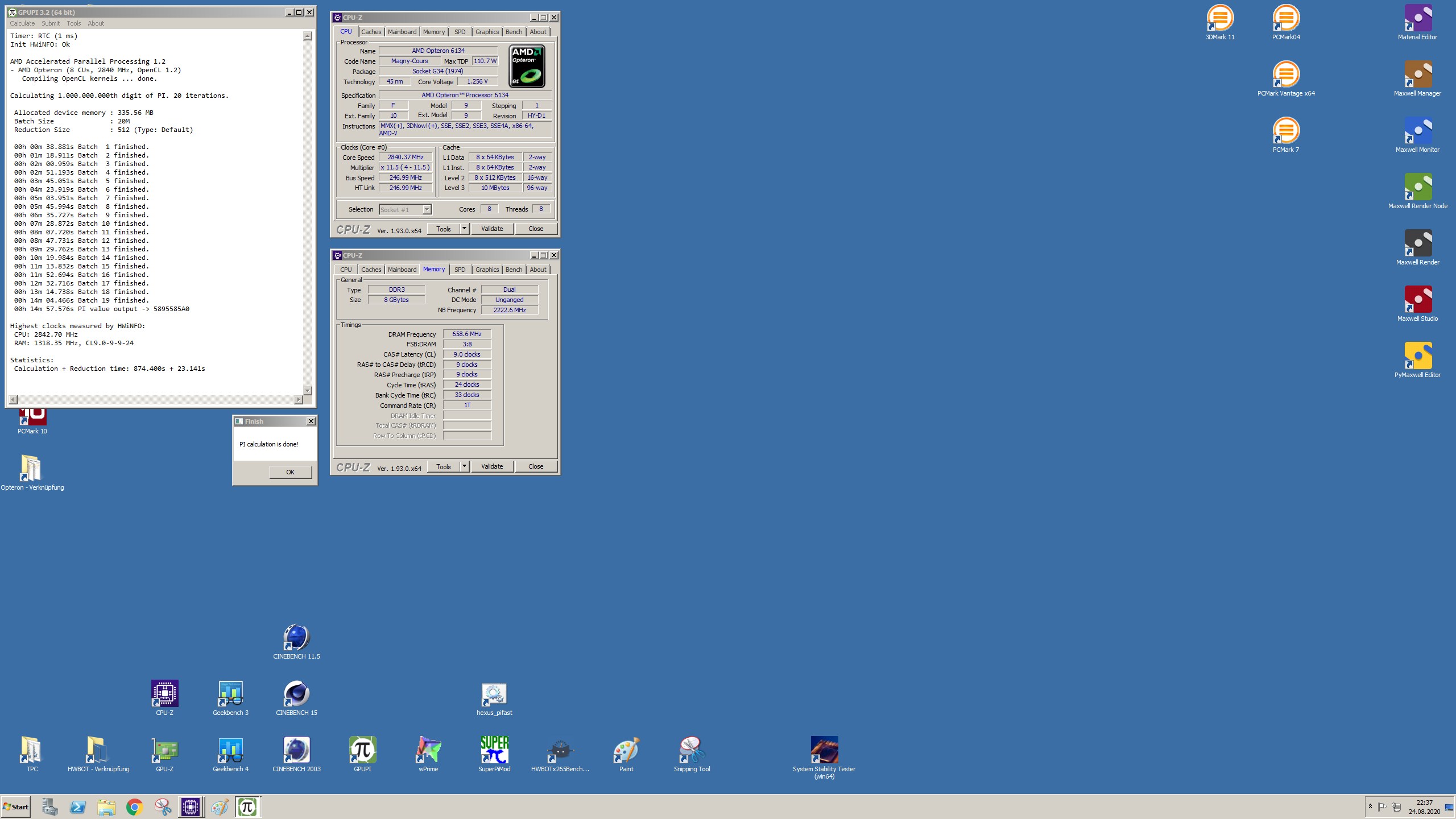
Task: Launch the Snipping Tool desktop icon
Action: pyautogui.click(x=692, y=754)
